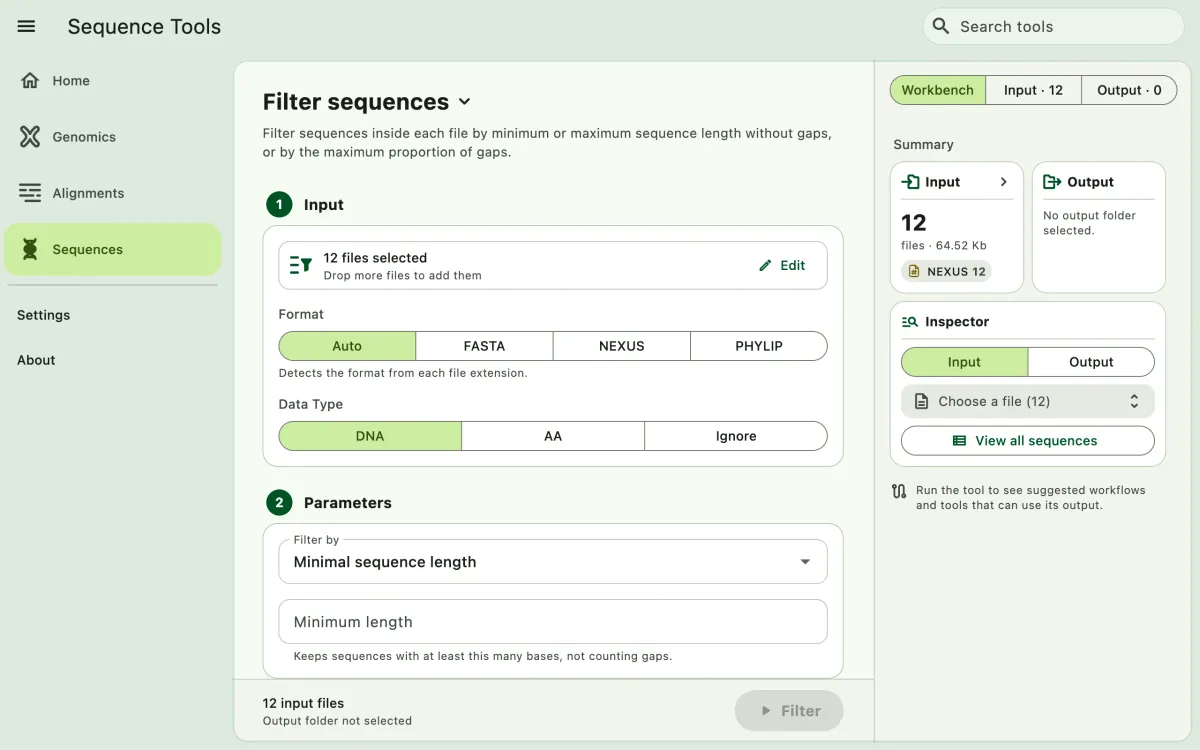Click the table icon in View all sequences
This screenshot has height=750, width=1200.
pos(959,440)
